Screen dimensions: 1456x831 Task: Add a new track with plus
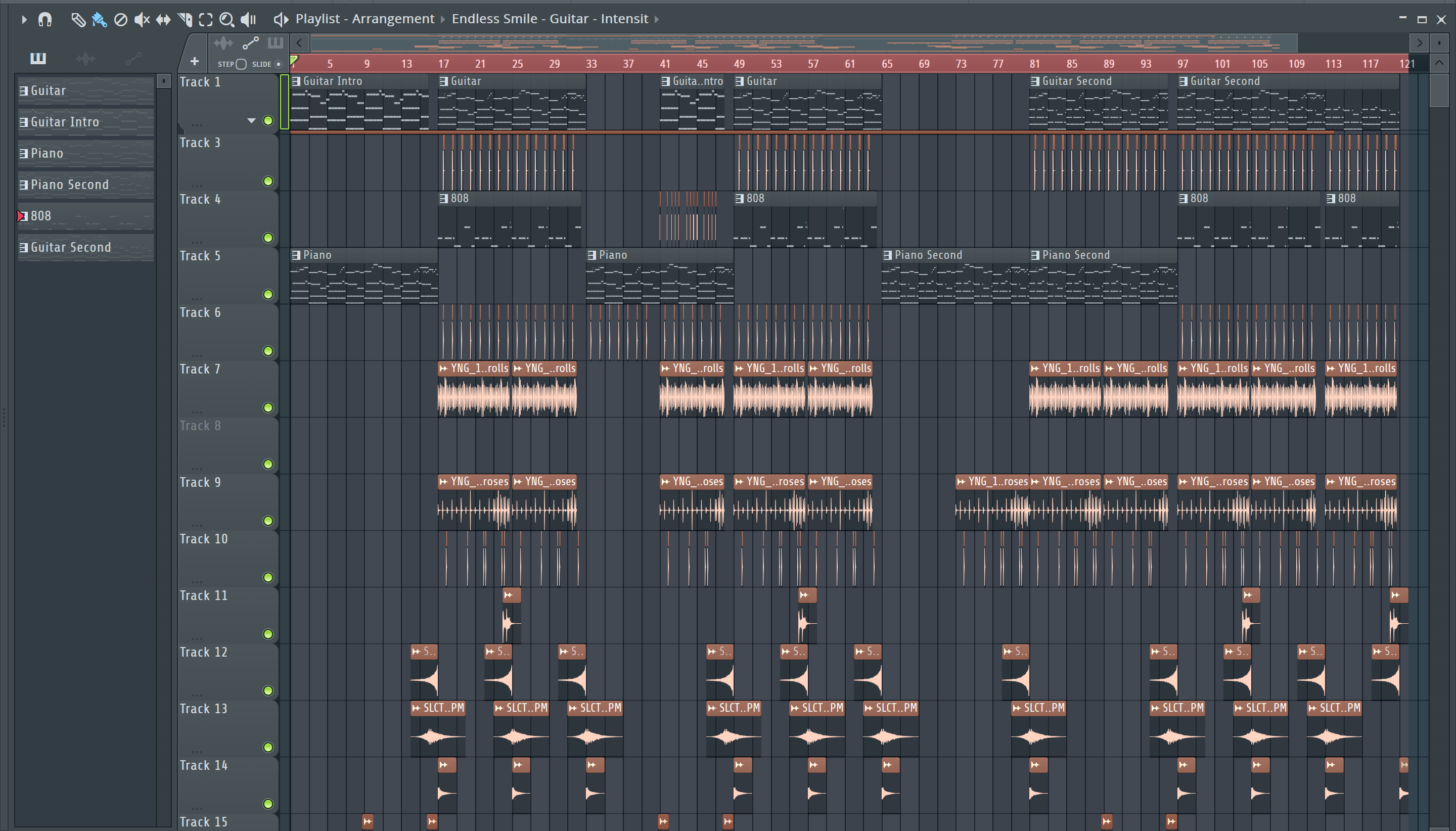195,61
